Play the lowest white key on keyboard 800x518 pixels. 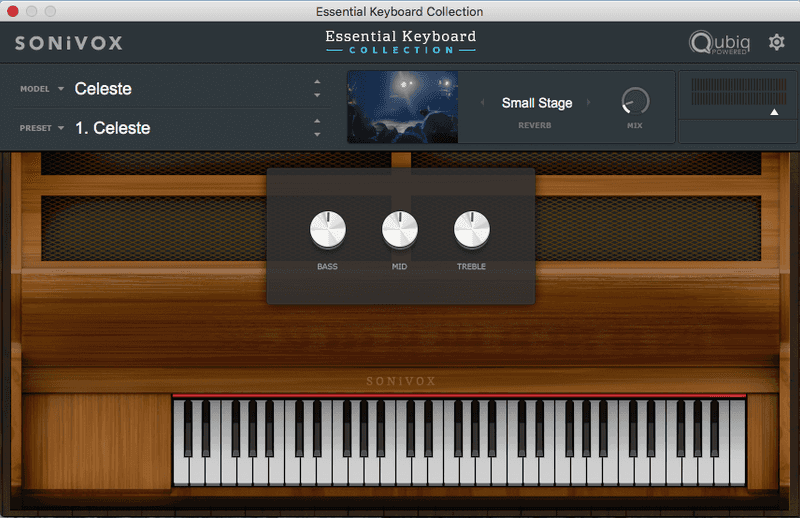(181, 472)
